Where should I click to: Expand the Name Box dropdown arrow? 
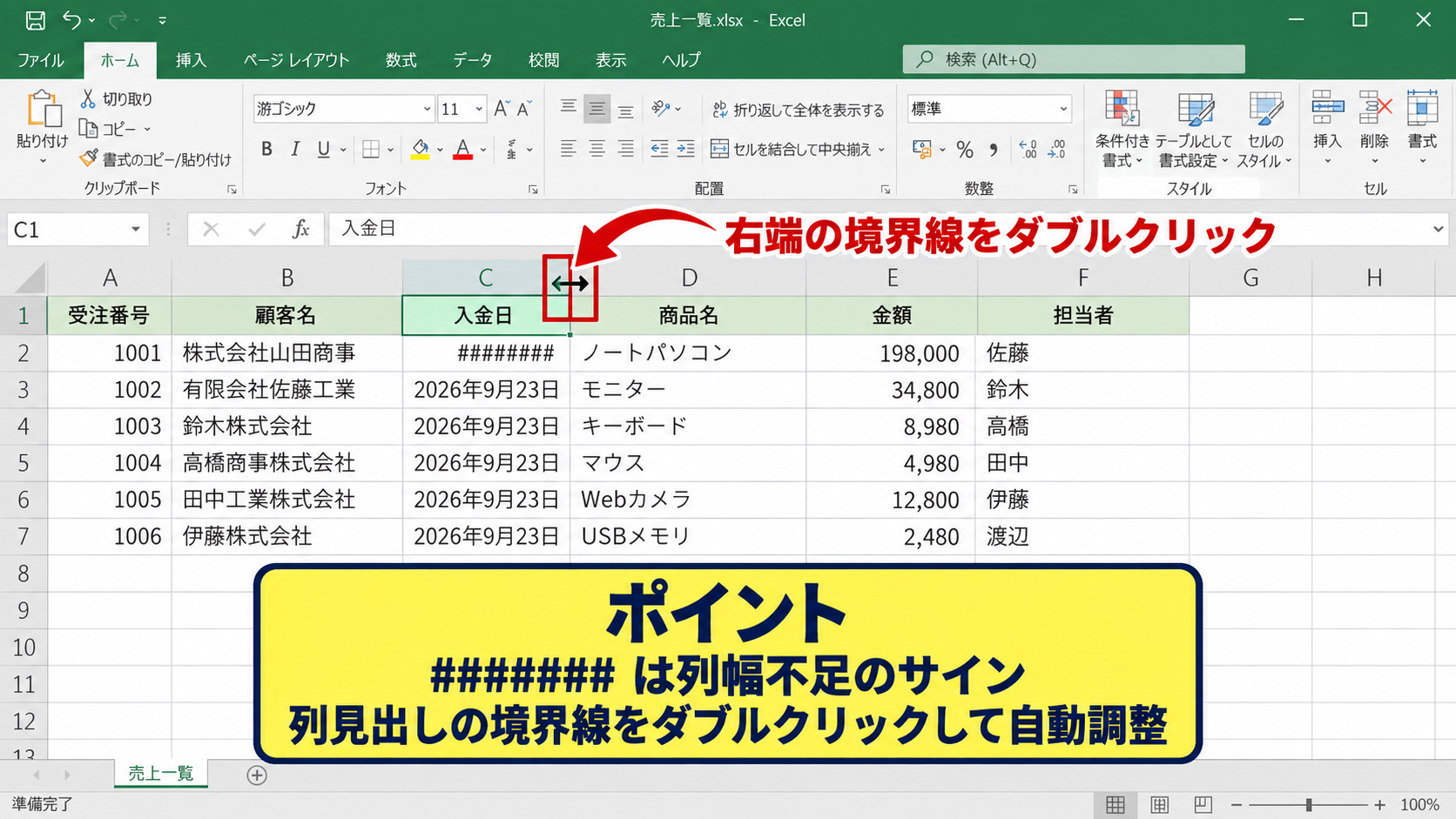135,229
